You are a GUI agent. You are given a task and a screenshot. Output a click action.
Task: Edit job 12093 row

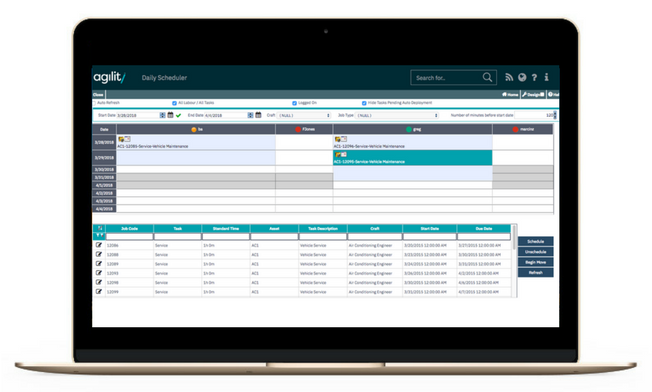click(99, 273)
